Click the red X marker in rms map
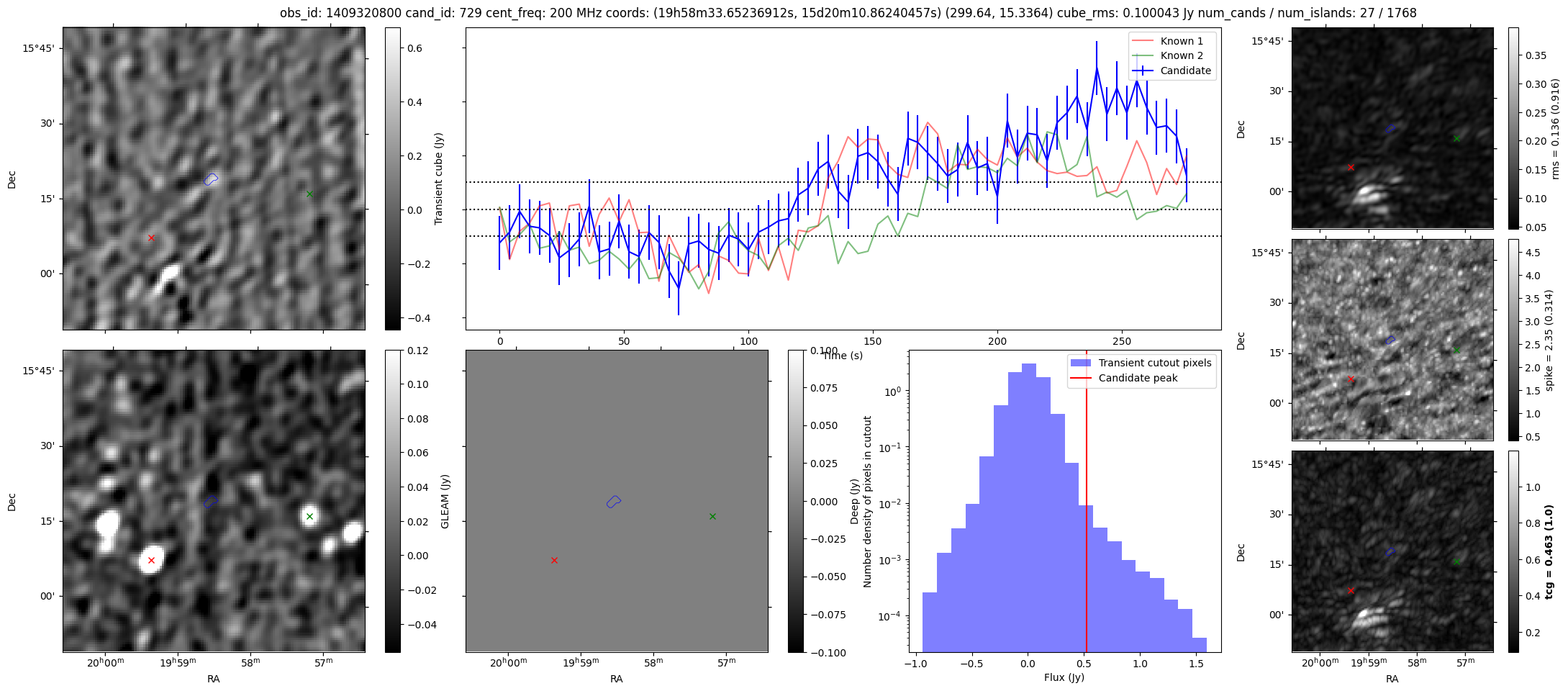The image size is (1568, 691). point(1351,167)
